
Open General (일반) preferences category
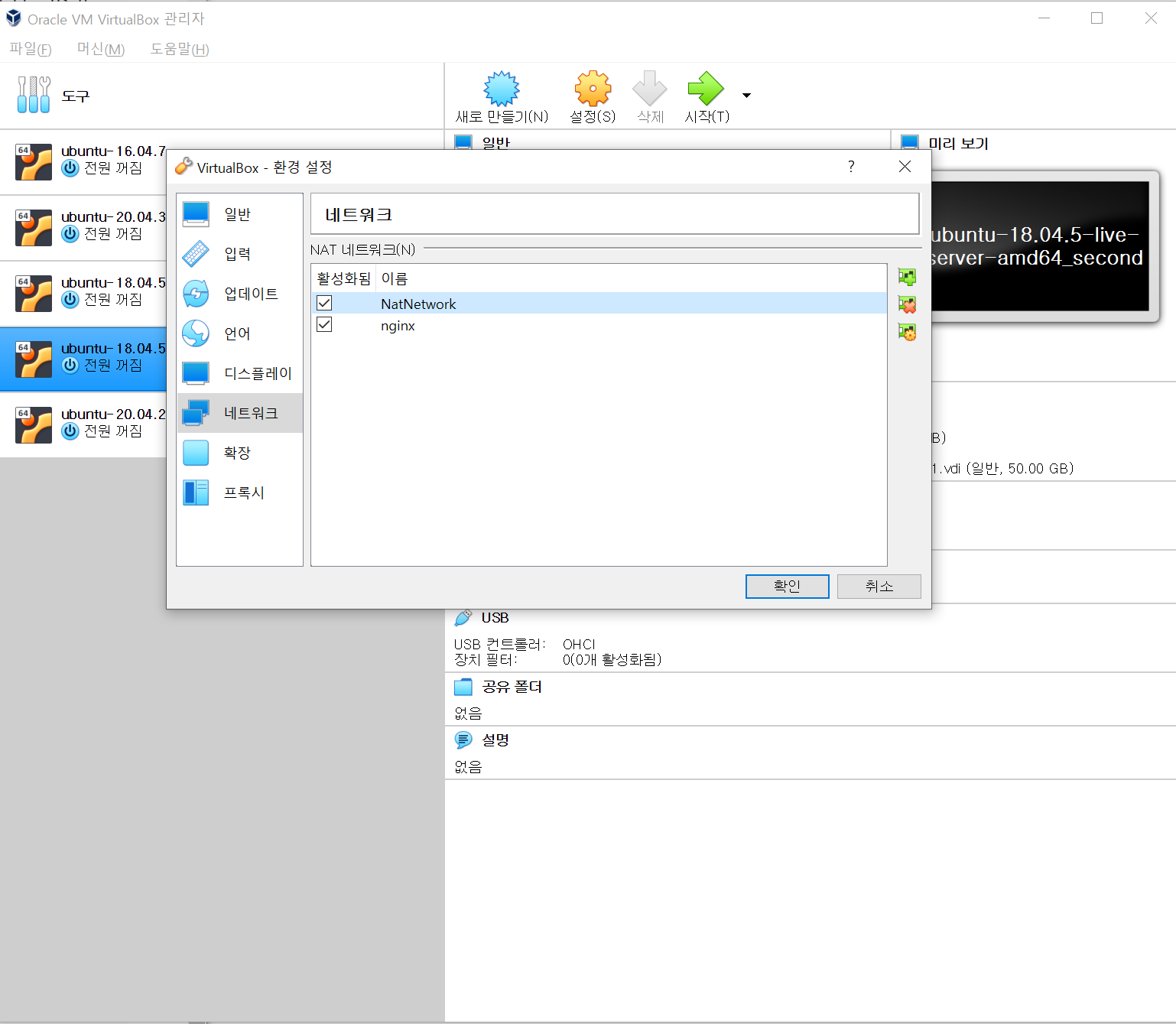coord(240,214)
